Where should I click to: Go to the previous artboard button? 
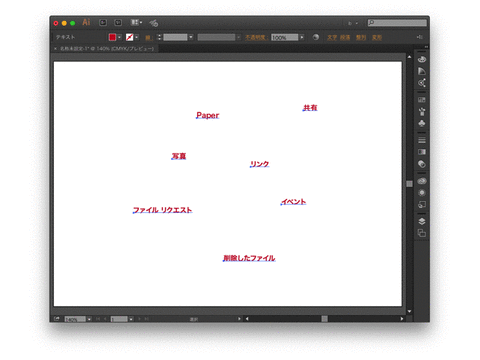105,319
